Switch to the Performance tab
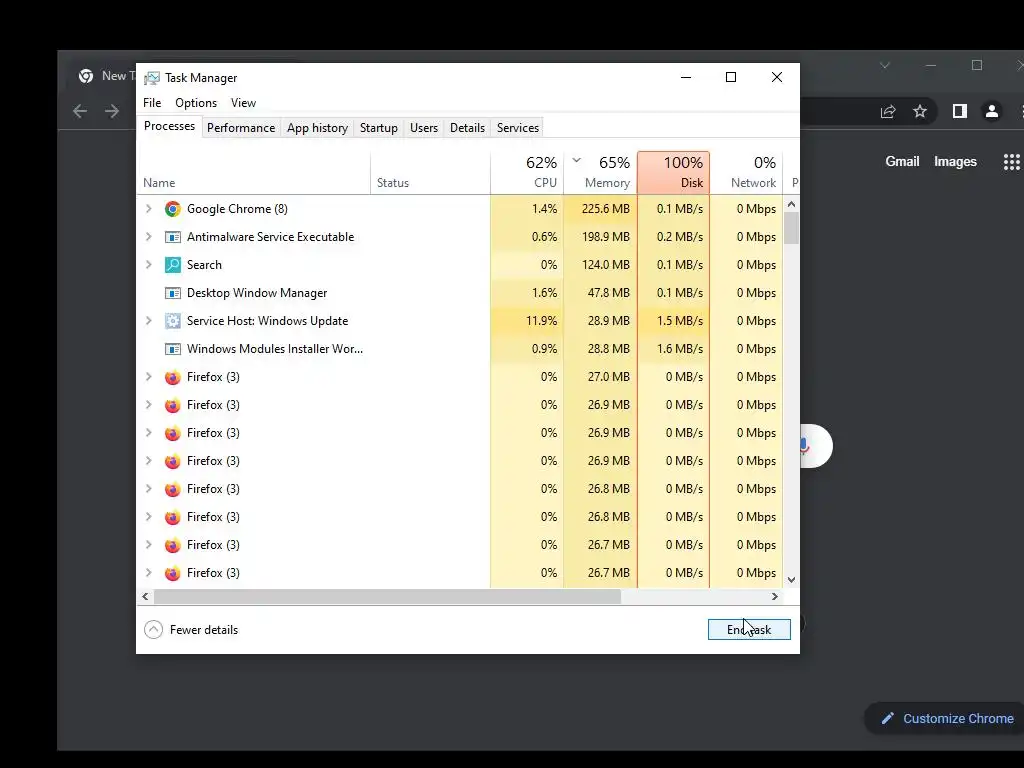 click(x=241, y=128)
